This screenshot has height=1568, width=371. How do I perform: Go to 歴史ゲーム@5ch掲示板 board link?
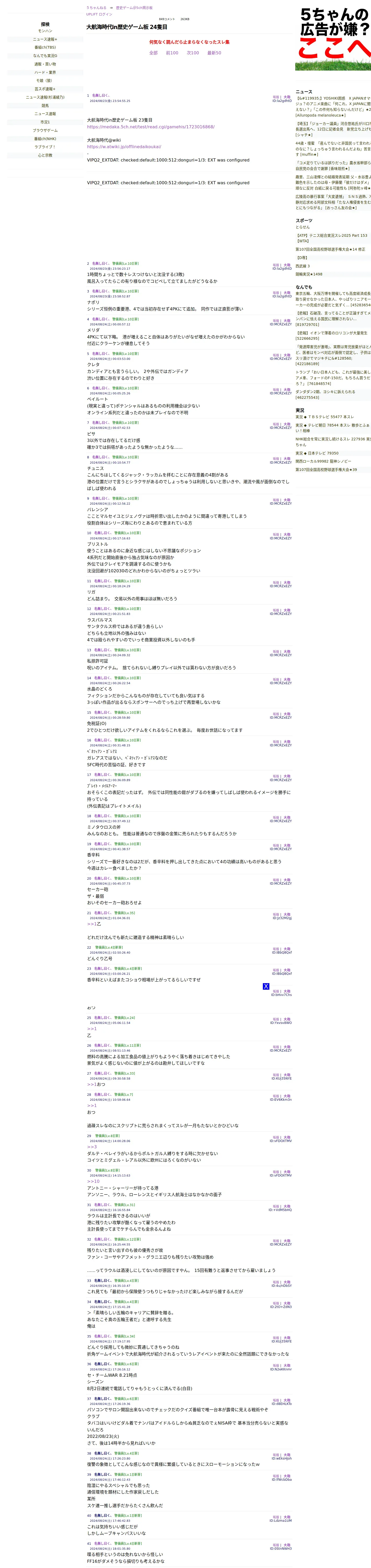click(x=134, y=8)
